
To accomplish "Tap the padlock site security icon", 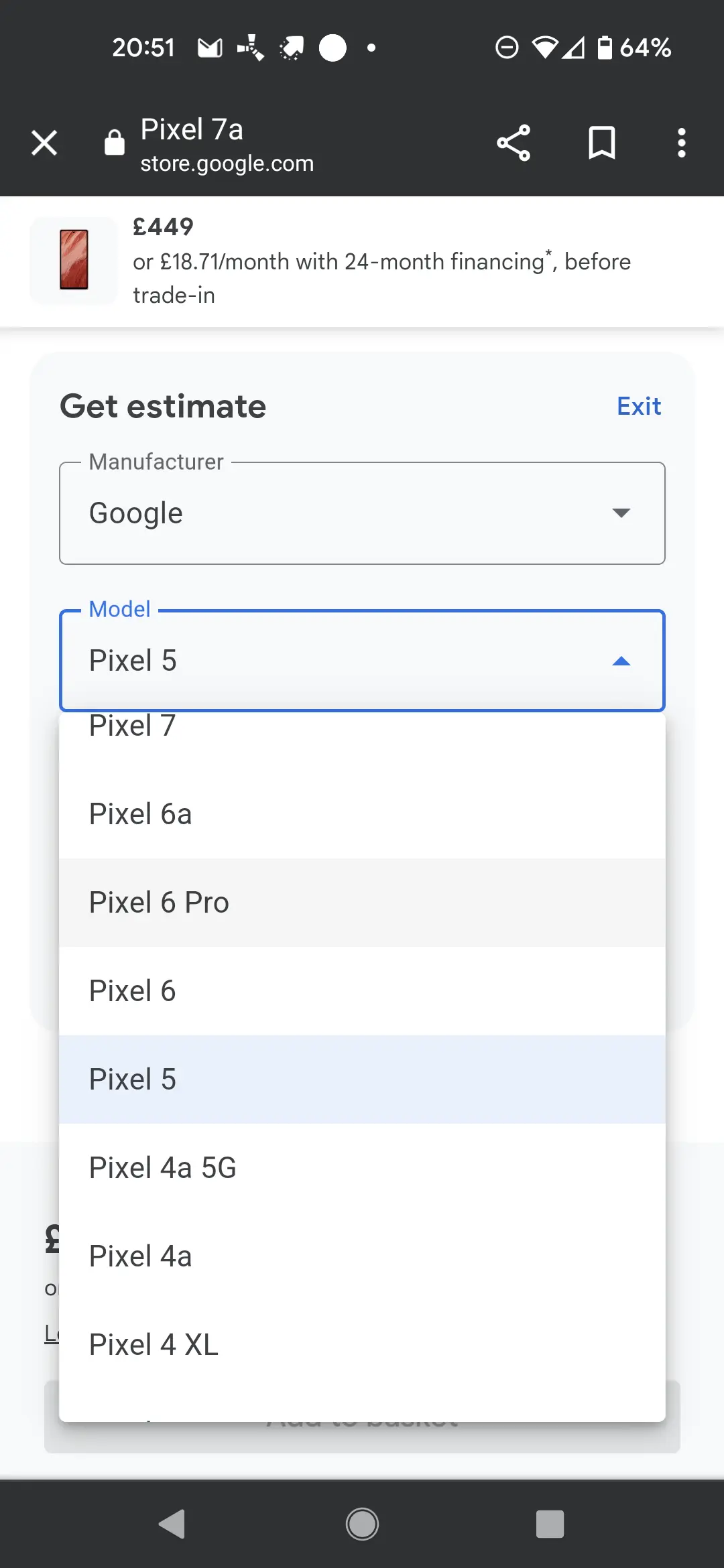I will click(115, 142).
